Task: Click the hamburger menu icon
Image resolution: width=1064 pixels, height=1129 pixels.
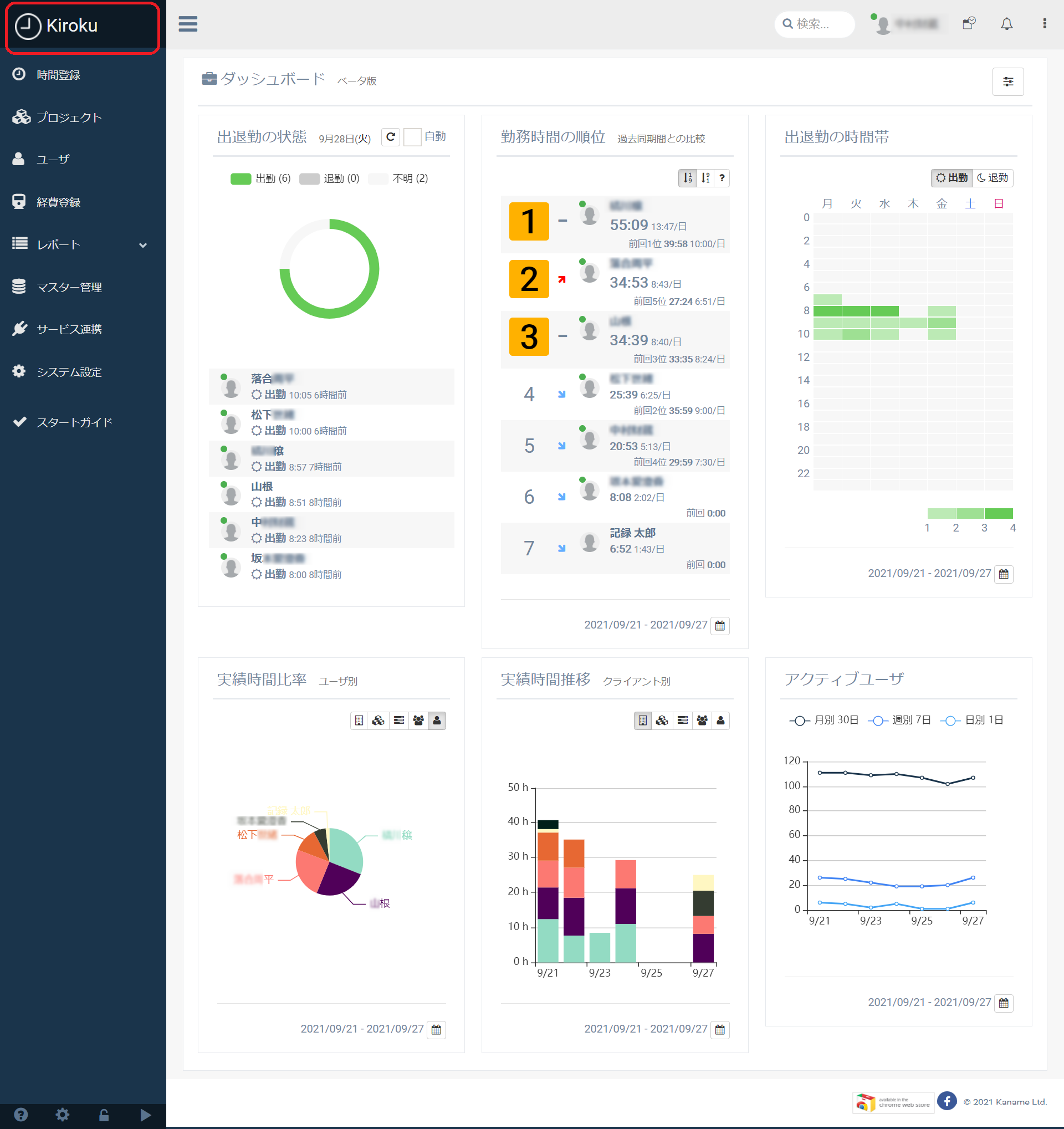Action: 188,24
